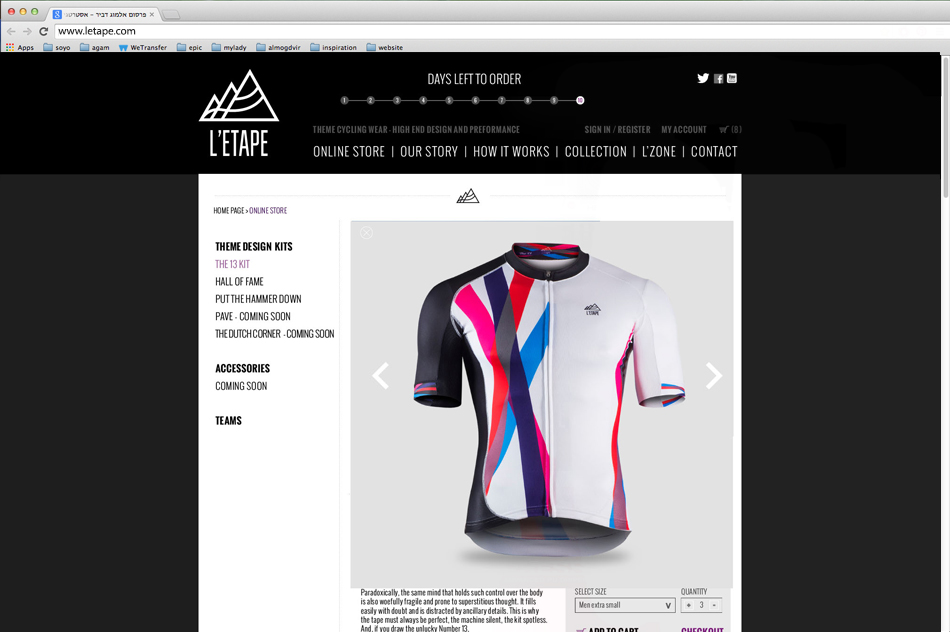Click the L'ETAPE mountain logo
The image size is (950, 632).
coord(239,113)
